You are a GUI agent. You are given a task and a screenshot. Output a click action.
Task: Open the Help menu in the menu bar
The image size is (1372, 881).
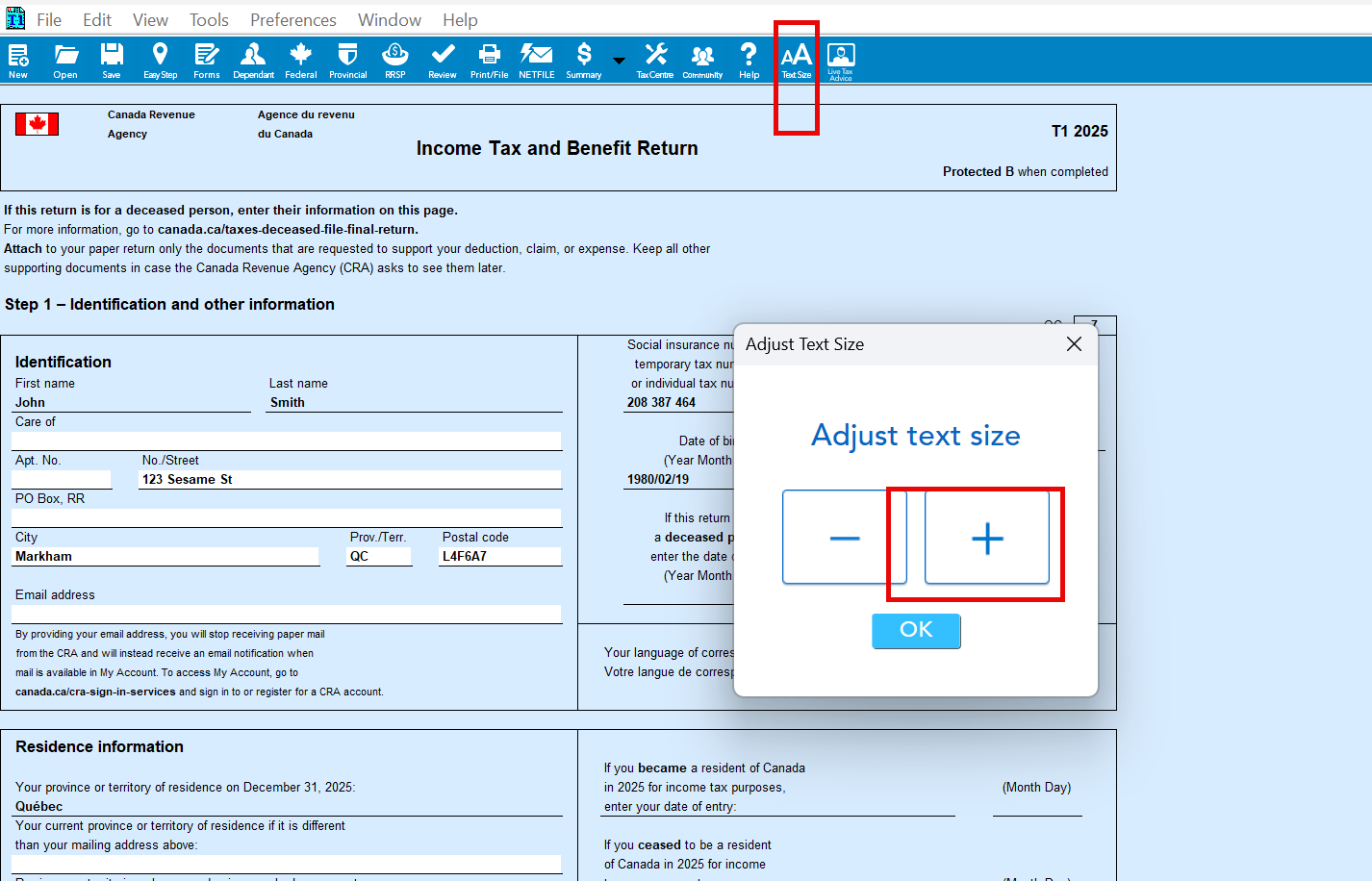(x=460, y=20)
